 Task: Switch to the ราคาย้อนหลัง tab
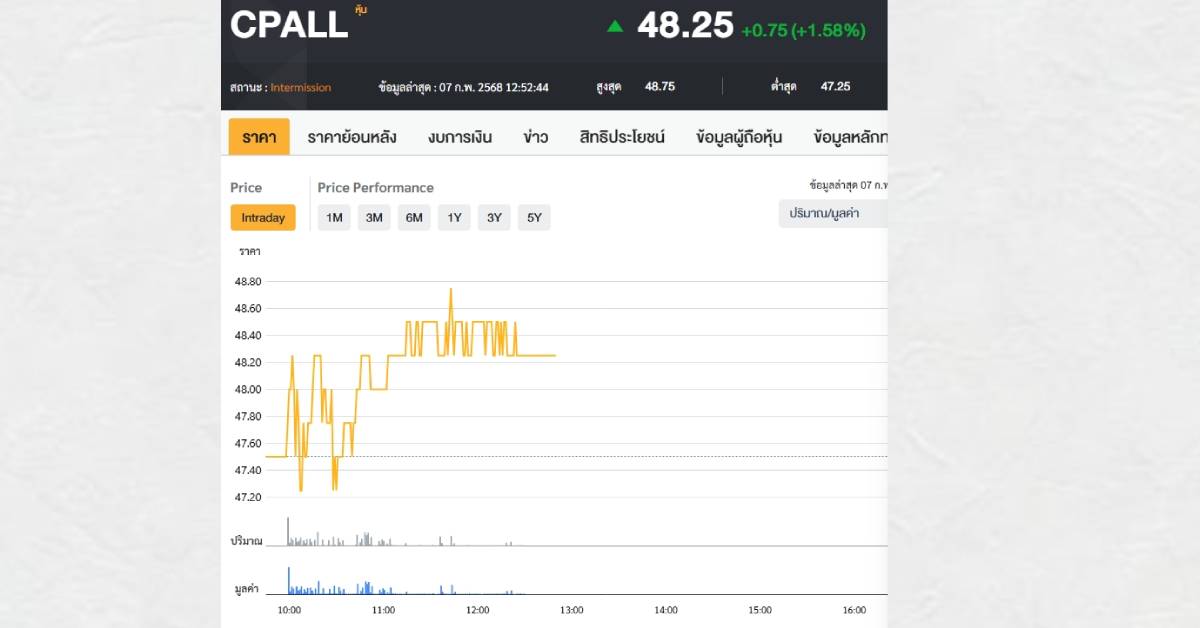tap(352, 137)
